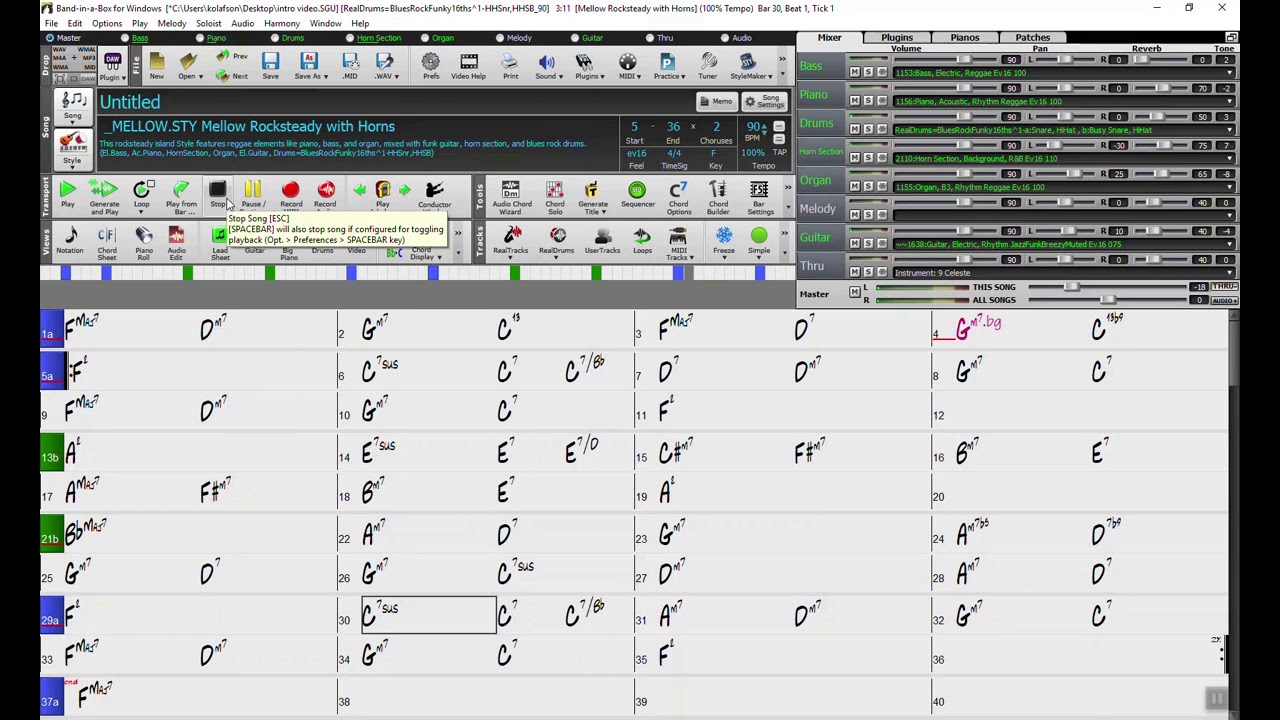Image resolution: width=1280 pixels, height=720 pixels.
Task: Open the Notation view
Action: click(x=70, y=240)
